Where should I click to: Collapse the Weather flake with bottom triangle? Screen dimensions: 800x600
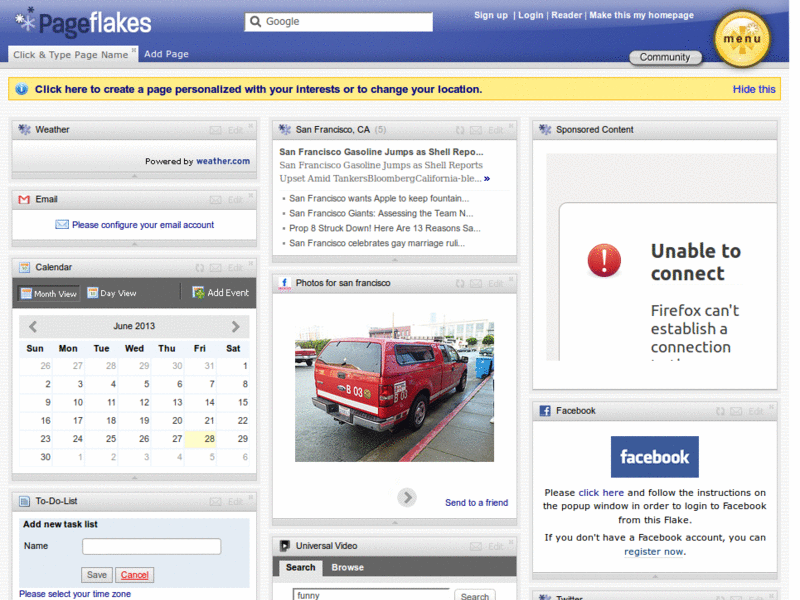tap(134, 176)
